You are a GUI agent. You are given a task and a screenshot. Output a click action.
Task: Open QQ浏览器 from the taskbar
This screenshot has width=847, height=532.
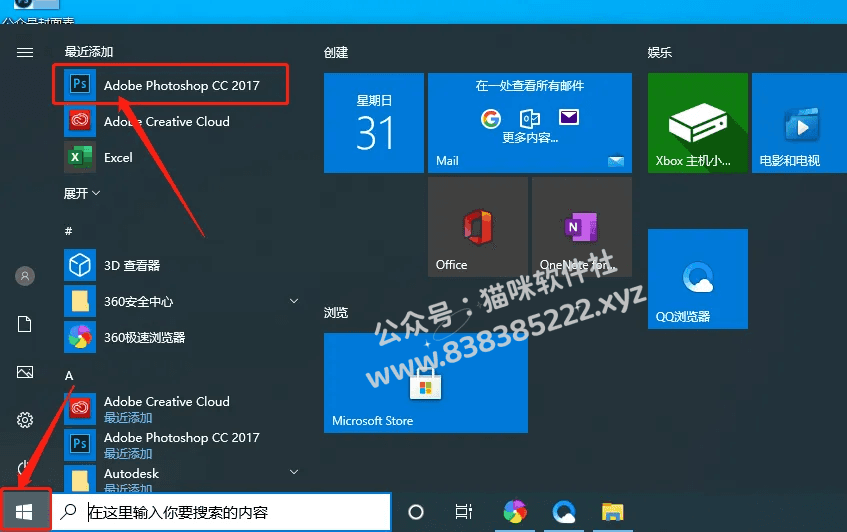[x=564, y=511]
